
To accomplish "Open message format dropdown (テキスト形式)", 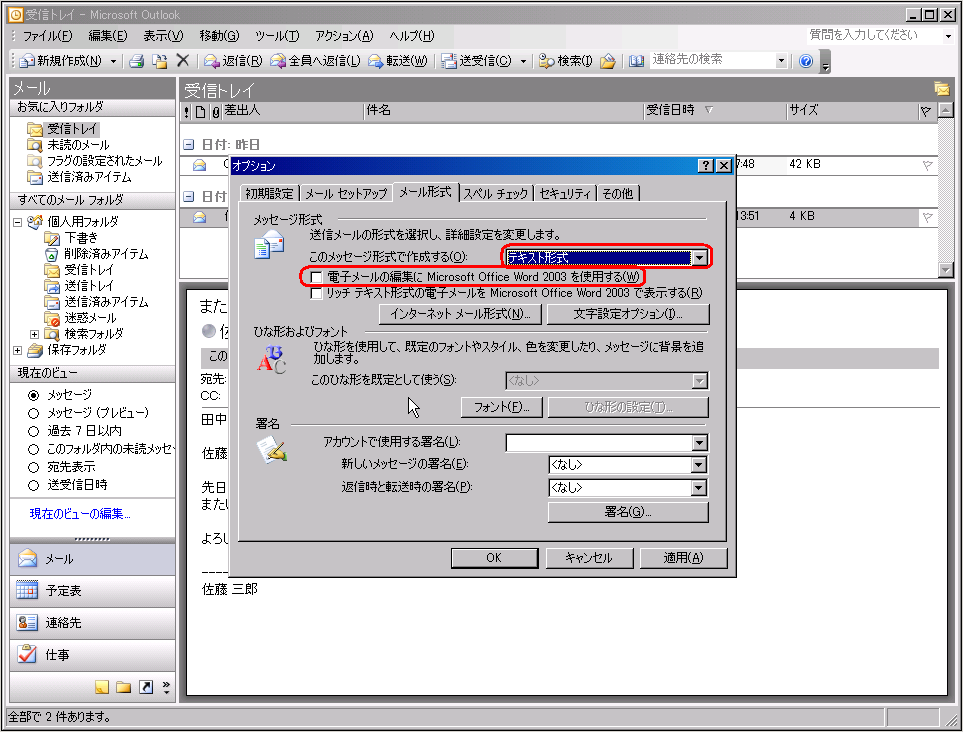I will [x=700, y=258].
